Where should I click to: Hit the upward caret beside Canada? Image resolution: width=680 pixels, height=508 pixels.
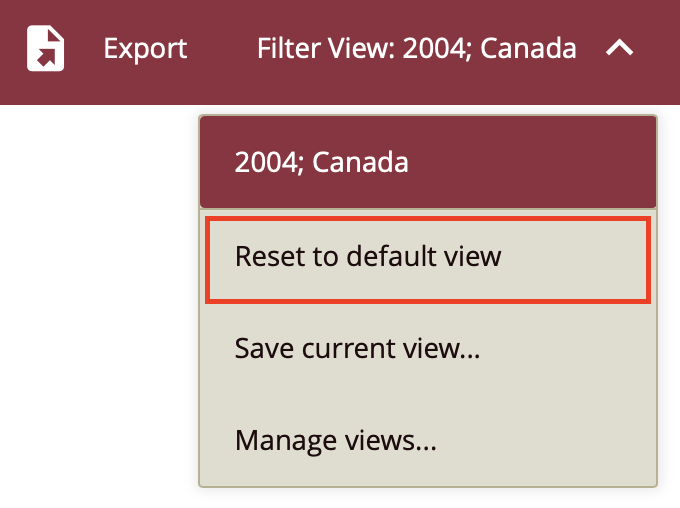click(x=619, y=48)
